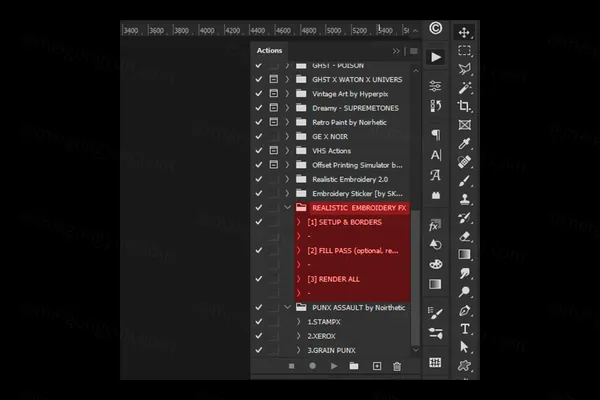Create a new action set folder icon
600x400 pixels.
click(x=354, y=367)
